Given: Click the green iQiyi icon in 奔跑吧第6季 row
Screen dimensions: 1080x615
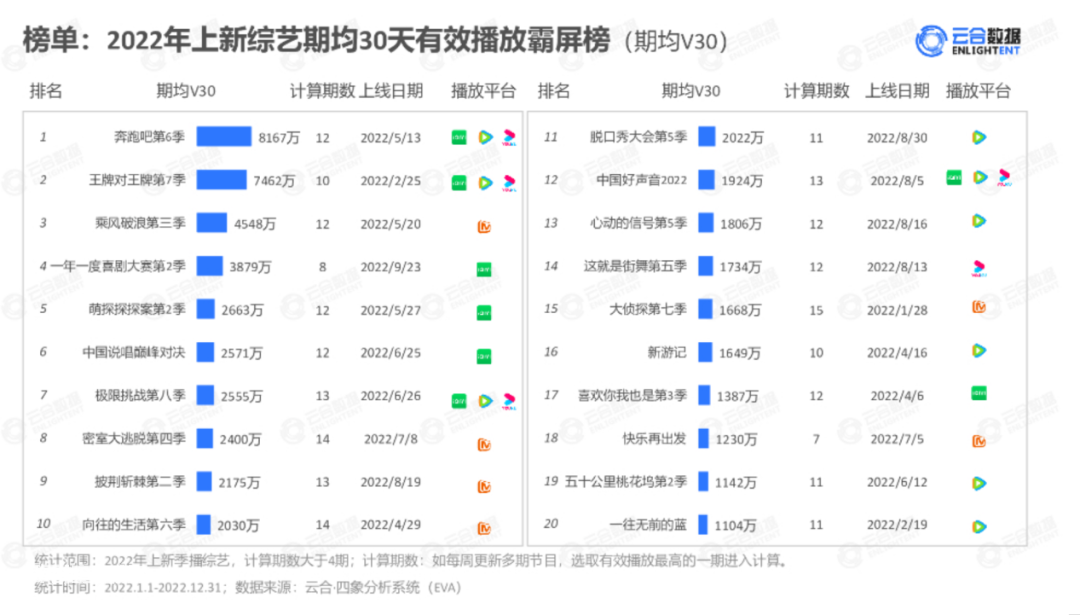Looking at the screenshot, I should pos(459,138).
